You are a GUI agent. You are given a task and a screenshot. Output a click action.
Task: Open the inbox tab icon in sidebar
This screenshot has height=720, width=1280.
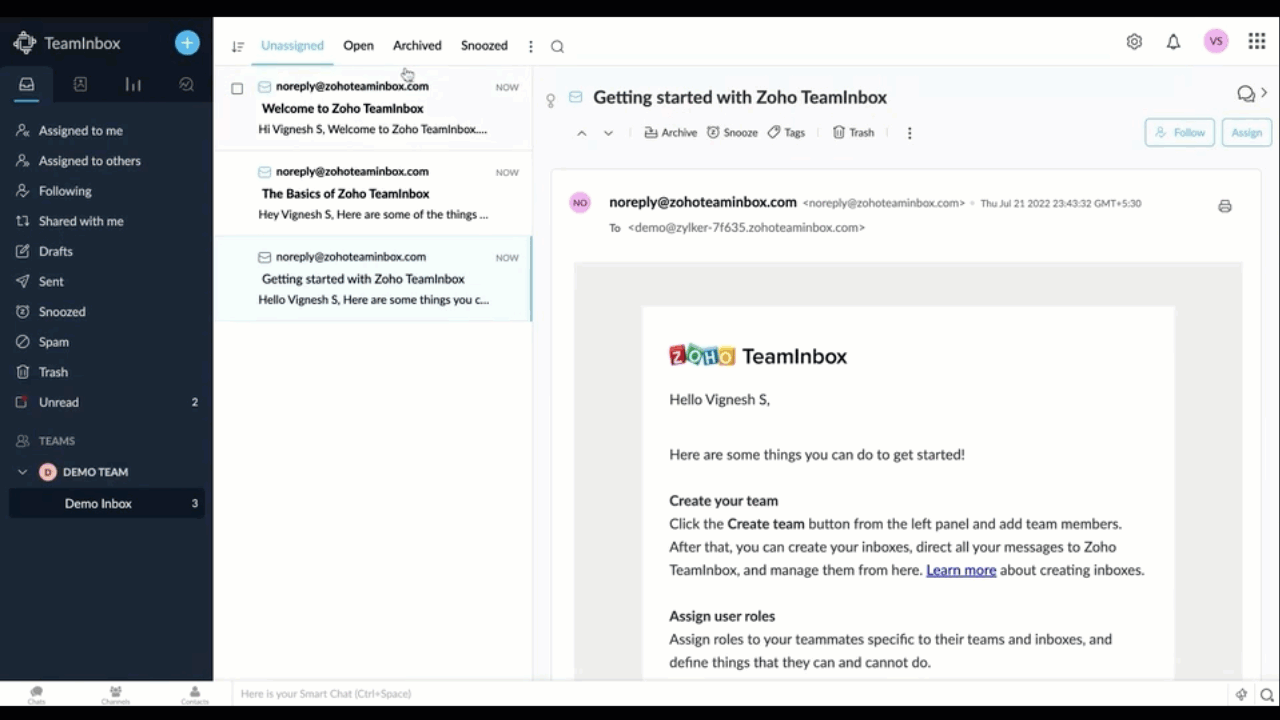pyautogui.click(x=27, y=85)
